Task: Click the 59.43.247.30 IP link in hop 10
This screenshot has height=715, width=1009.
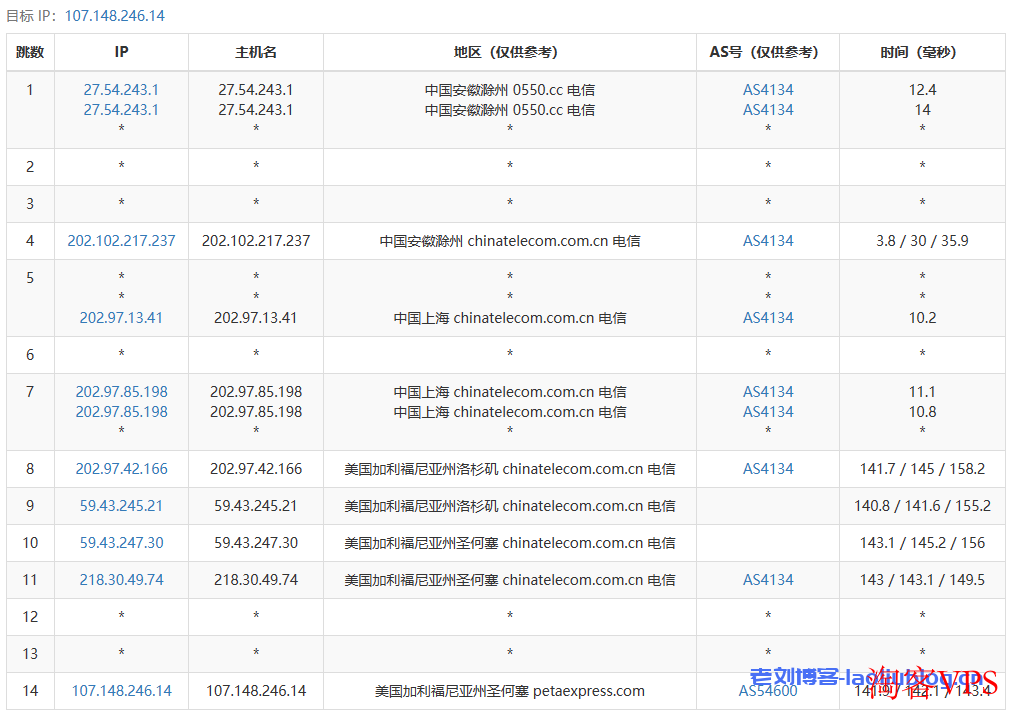Action: pyautogui.click(x=121, y=543)
